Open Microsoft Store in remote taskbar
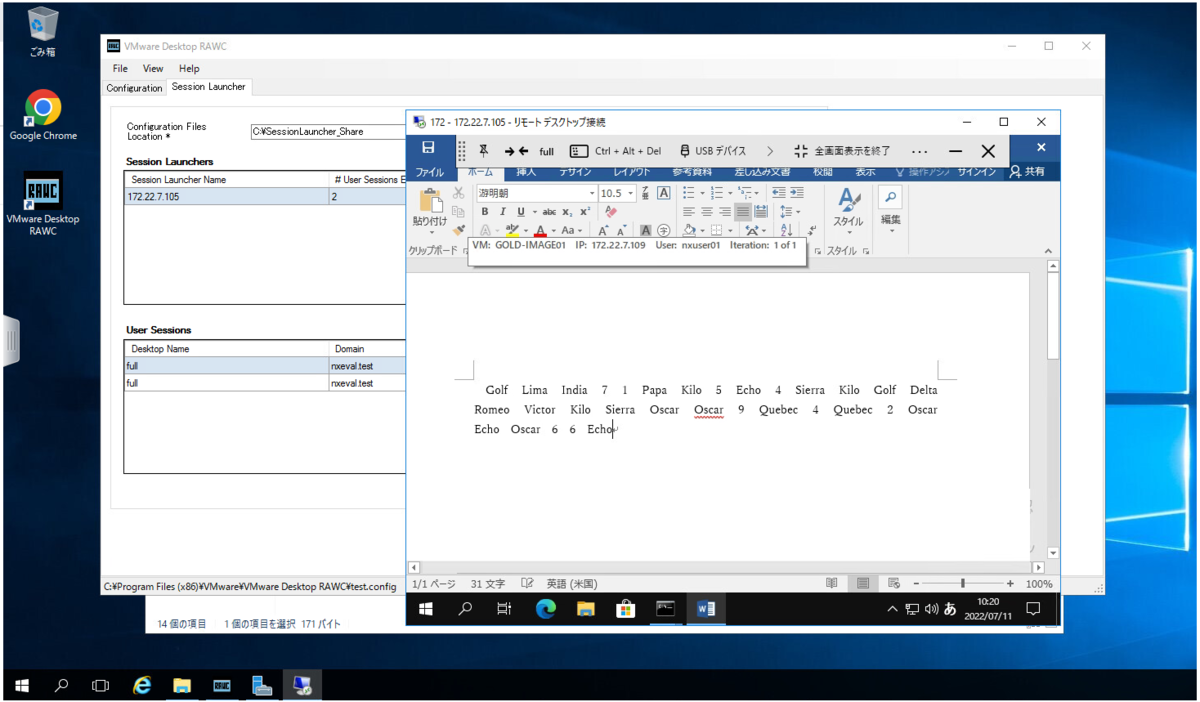The image size is (1200, 702). [625, 608]
